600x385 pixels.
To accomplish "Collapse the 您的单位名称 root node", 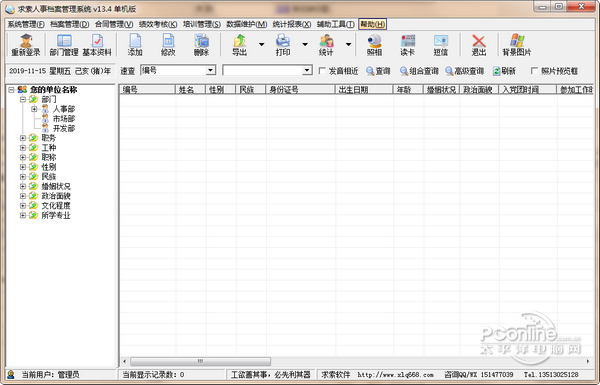I will tap(11, 90).
